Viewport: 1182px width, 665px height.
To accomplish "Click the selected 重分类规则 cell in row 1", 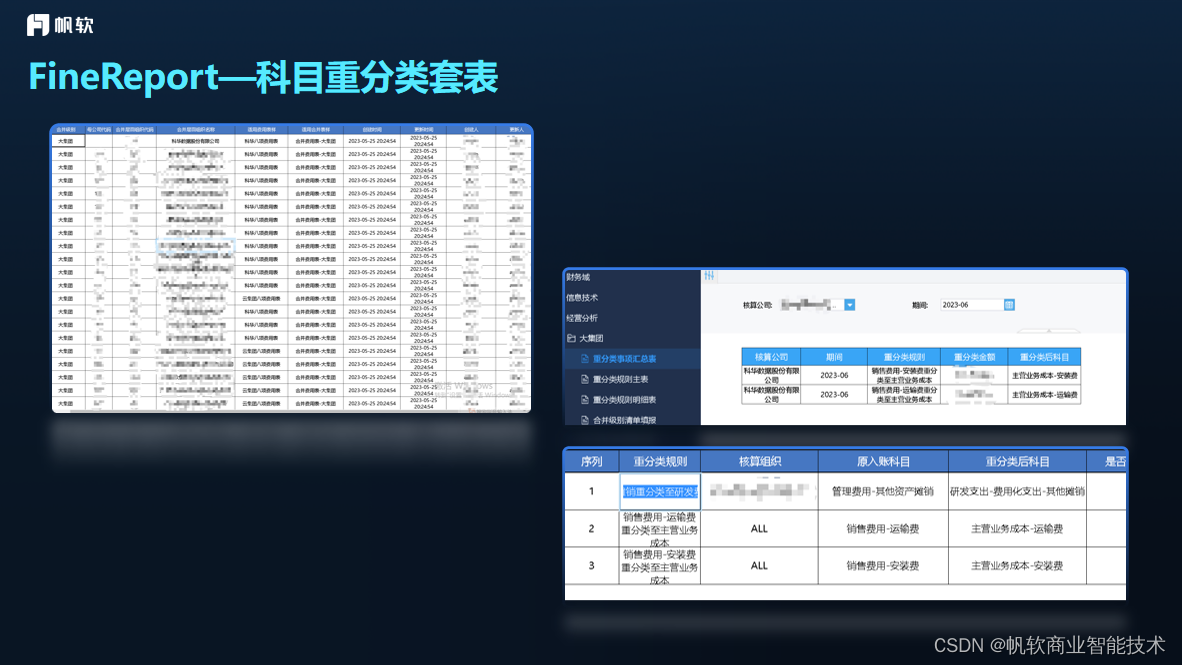I will (660, 492).
